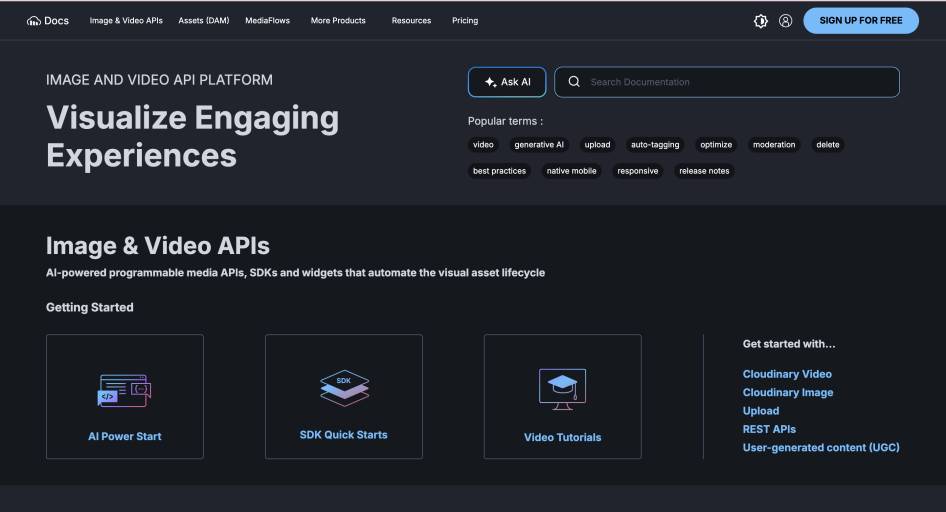Click the AI Power Start code window icon
Viewport: 946px width, 512px height.
(x=124, y=390)
